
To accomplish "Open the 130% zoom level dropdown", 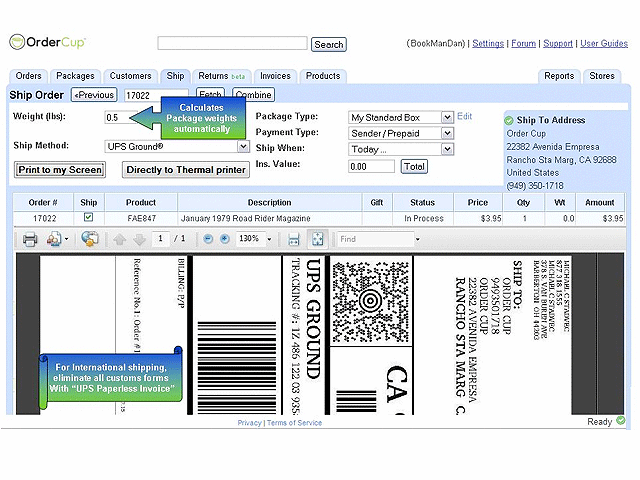I will point(269,239).
